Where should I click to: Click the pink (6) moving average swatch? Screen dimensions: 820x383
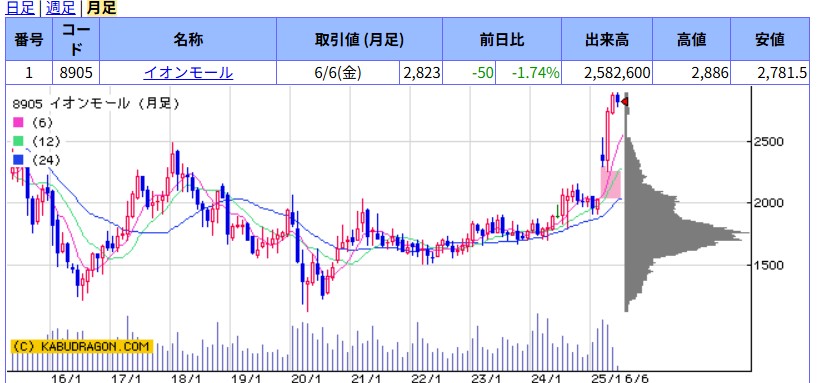click(x=19, y=122)
